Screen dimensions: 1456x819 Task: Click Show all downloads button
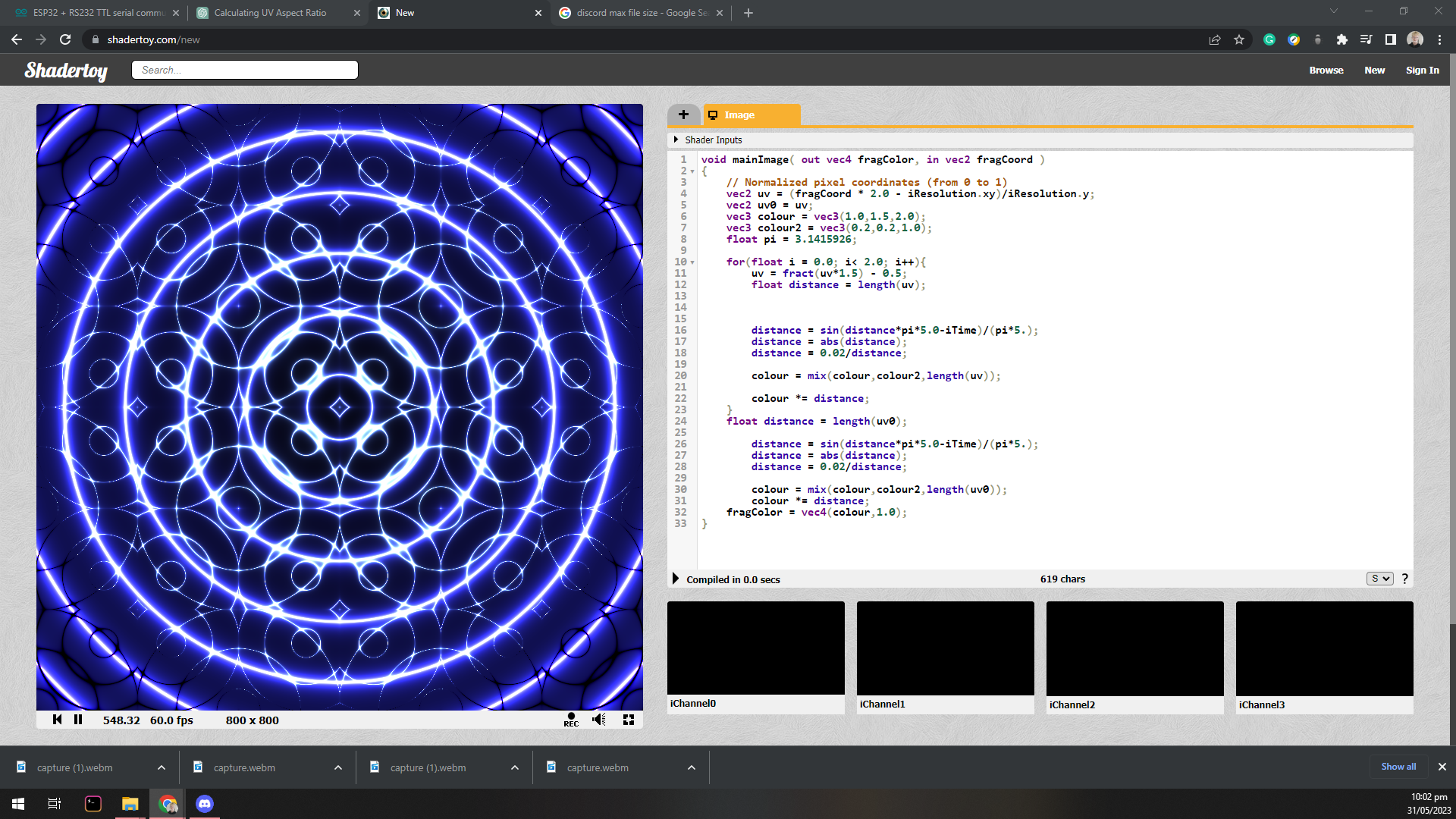1398,767
